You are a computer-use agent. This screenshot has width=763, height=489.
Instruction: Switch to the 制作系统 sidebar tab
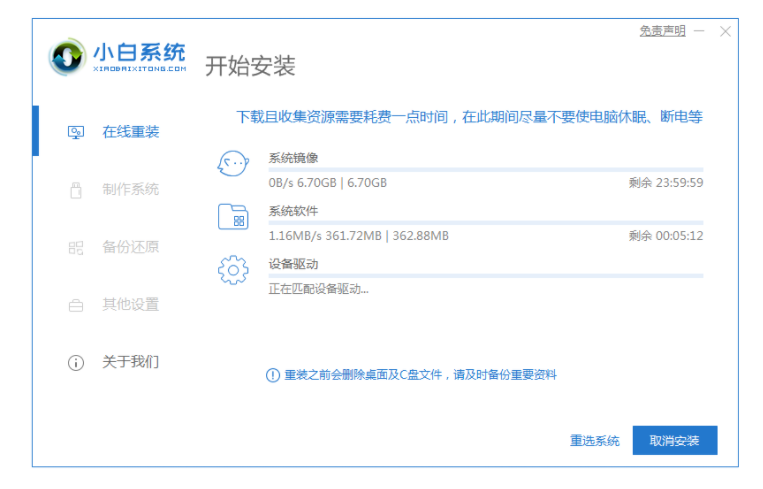(130, 190)
